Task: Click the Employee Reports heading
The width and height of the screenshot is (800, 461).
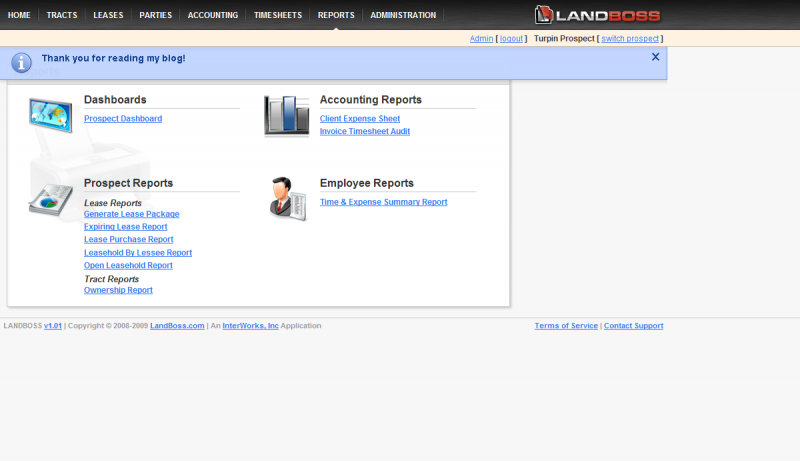Action: click(x=367, y=183)
